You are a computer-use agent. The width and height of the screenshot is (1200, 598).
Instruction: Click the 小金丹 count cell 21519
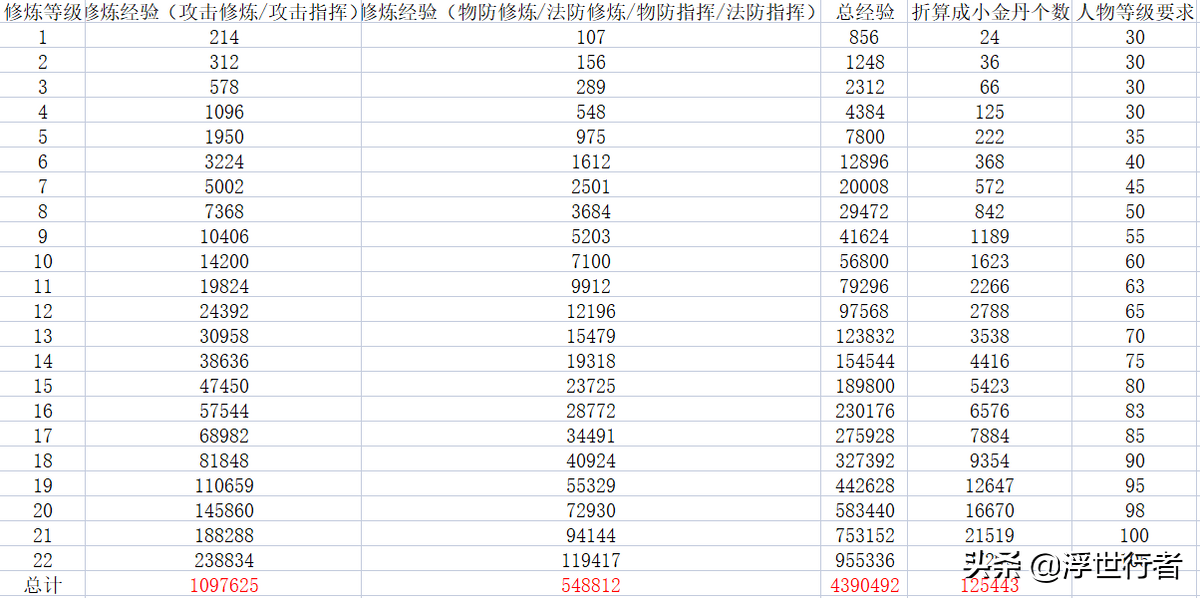click(989, 535)
